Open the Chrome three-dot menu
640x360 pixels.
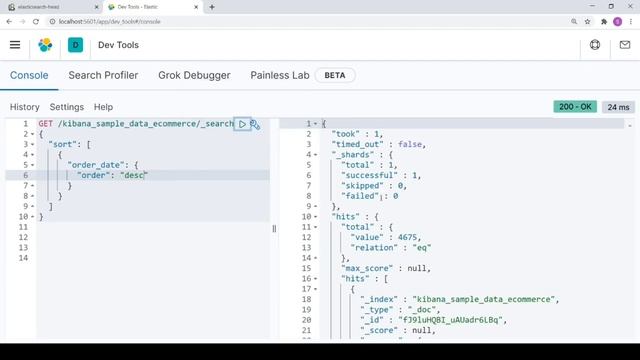point(631,22)
